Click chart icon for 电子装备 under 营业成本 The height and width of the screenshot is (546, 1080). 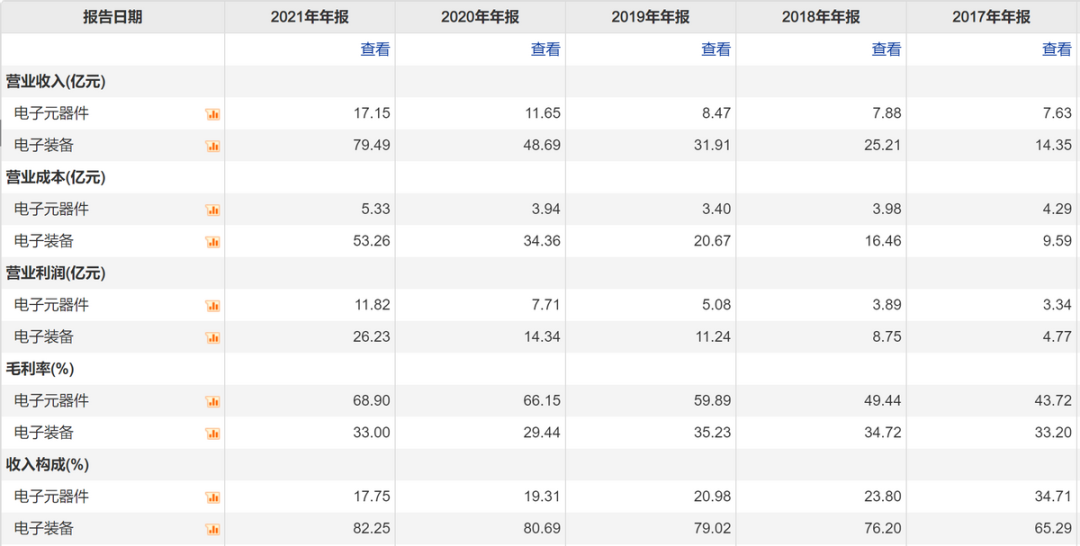point(213,242)
